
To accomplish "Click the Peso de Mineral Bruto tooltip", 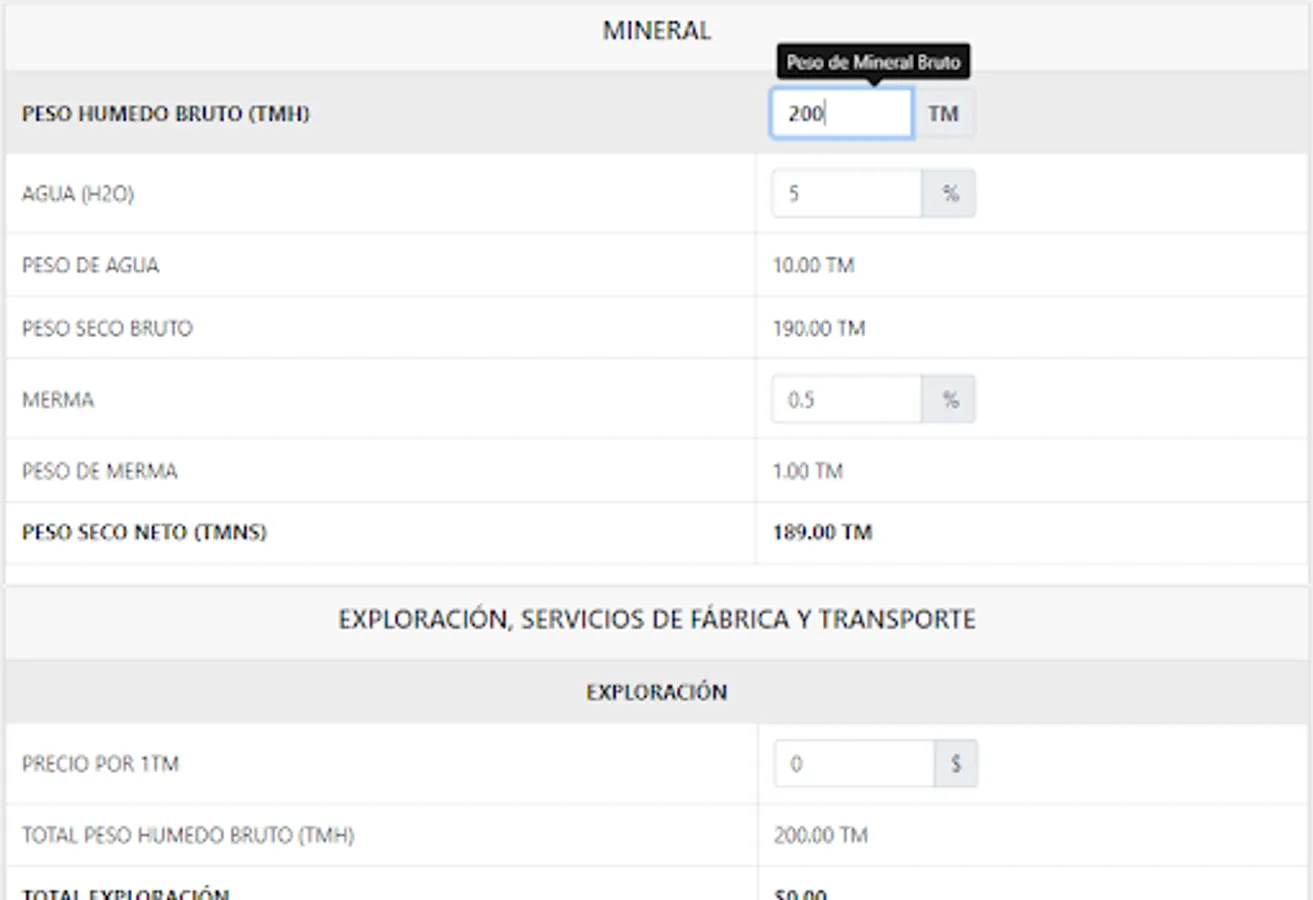I will pyautogui.click(x=873, y=62).
